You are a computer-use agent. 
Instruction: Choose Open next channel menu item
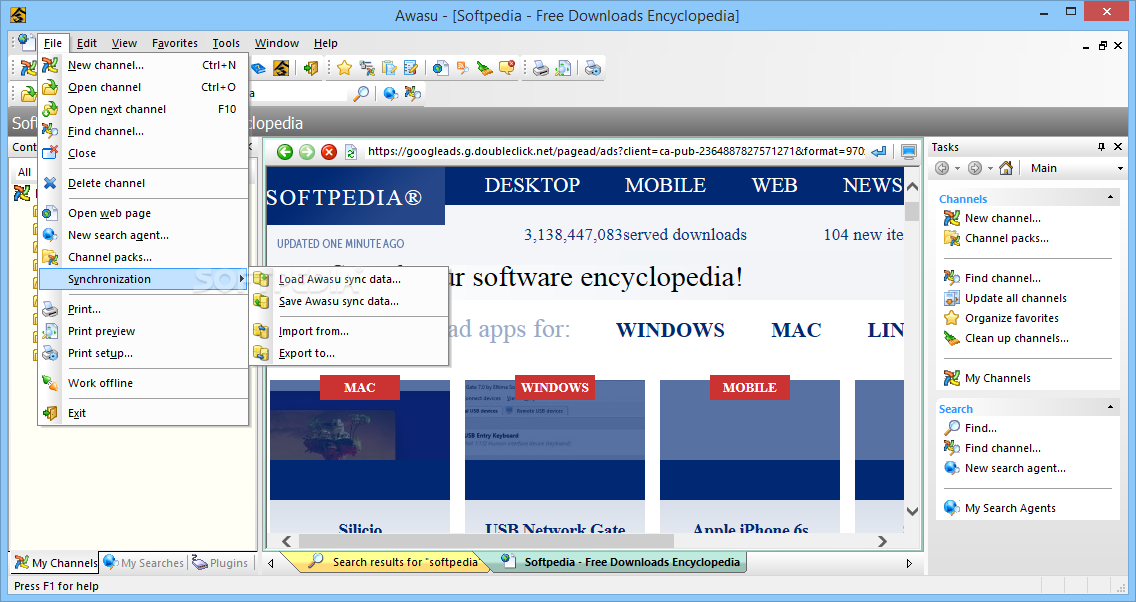(x=143, y=109)
